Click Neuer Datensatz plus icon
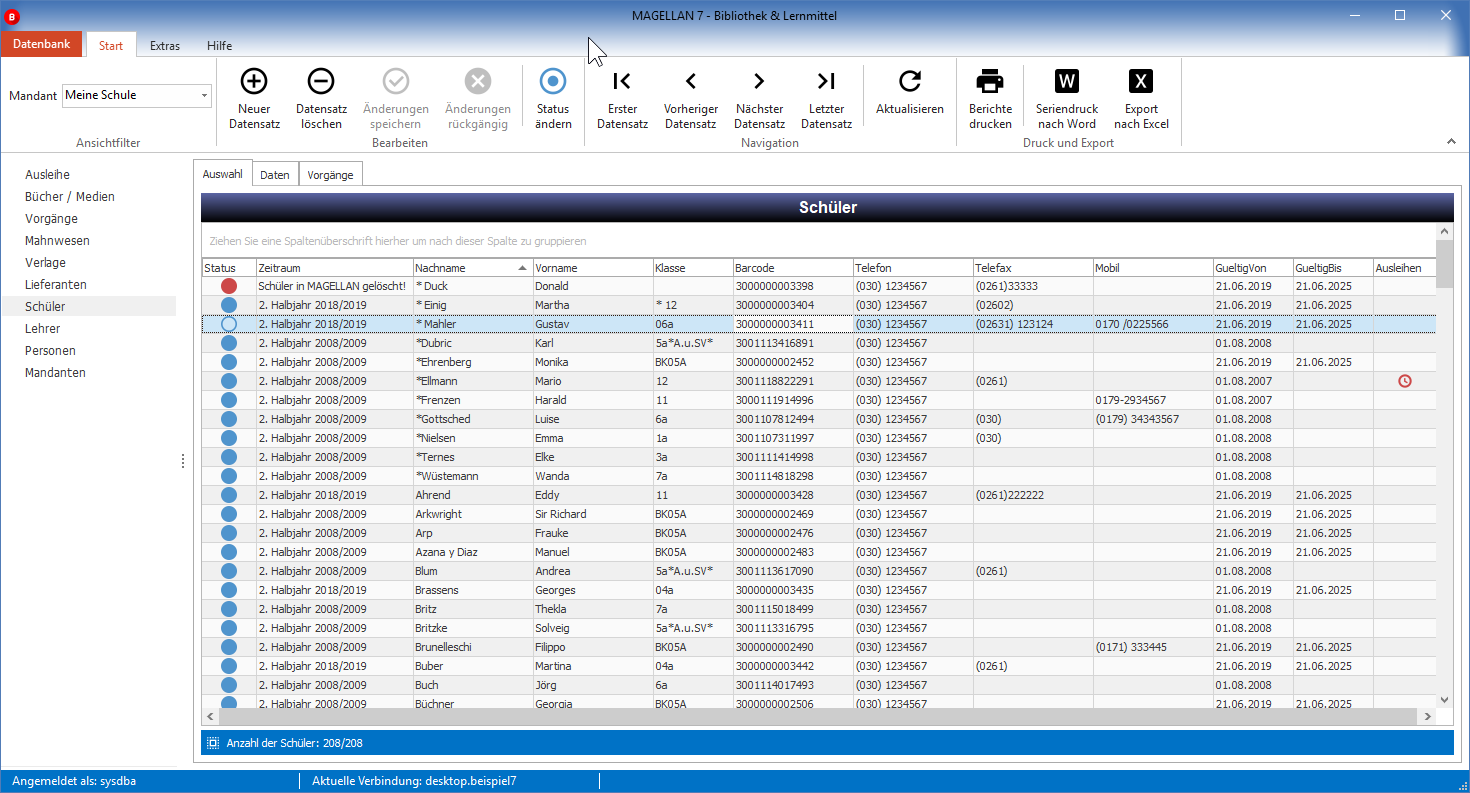 254,81
